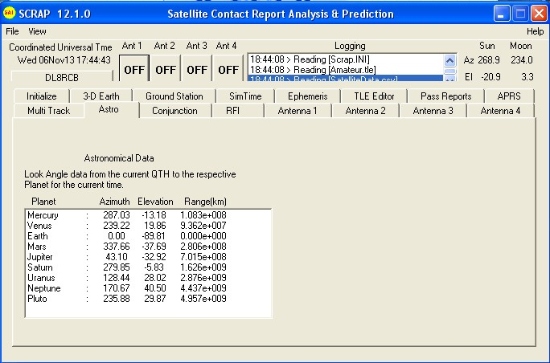Toggle the Ant 1 OFF button
The height and width of the screenshot is (363, 550).
(134, 68)
